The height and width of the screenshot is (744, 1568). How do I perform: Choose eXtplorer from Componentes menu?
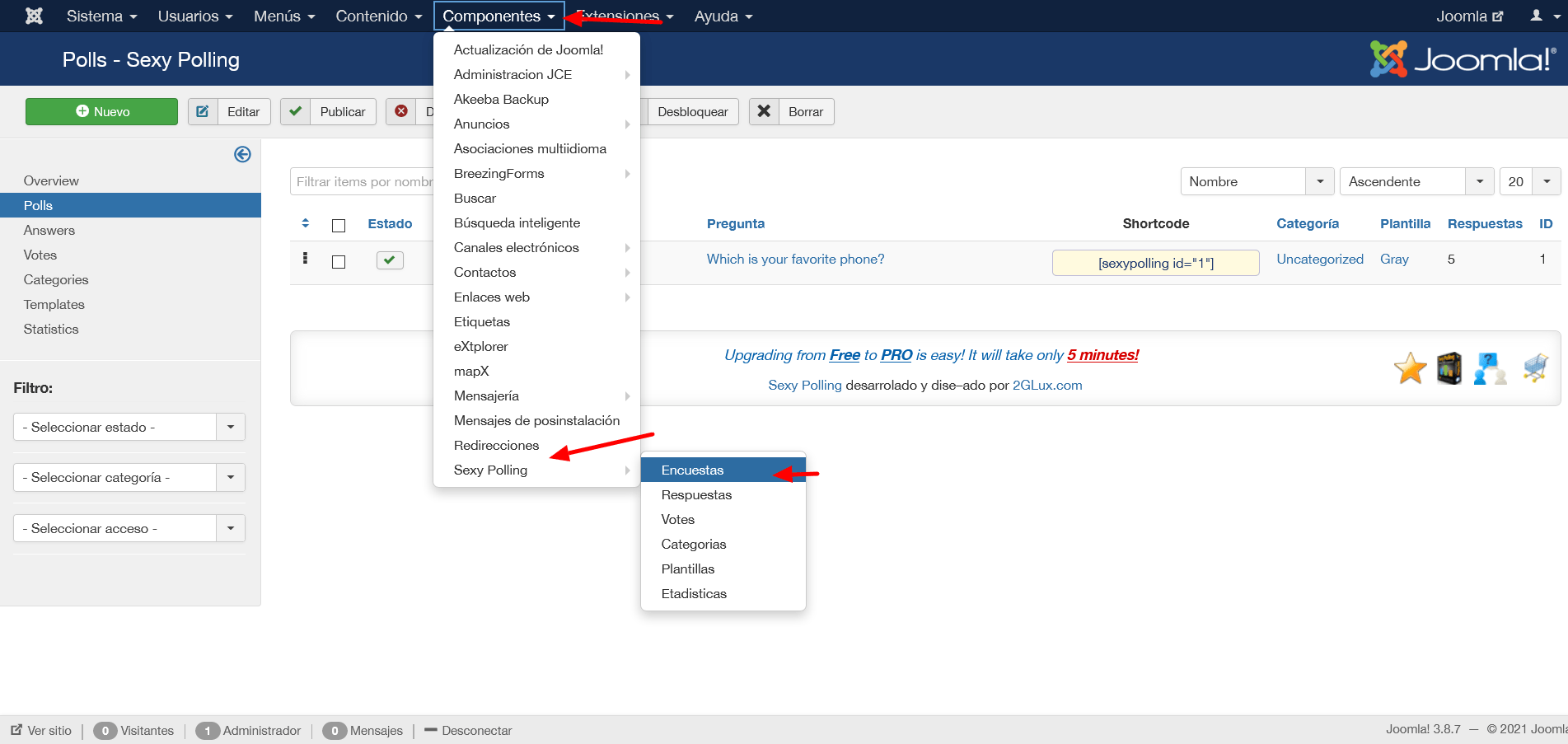point(537,346)
